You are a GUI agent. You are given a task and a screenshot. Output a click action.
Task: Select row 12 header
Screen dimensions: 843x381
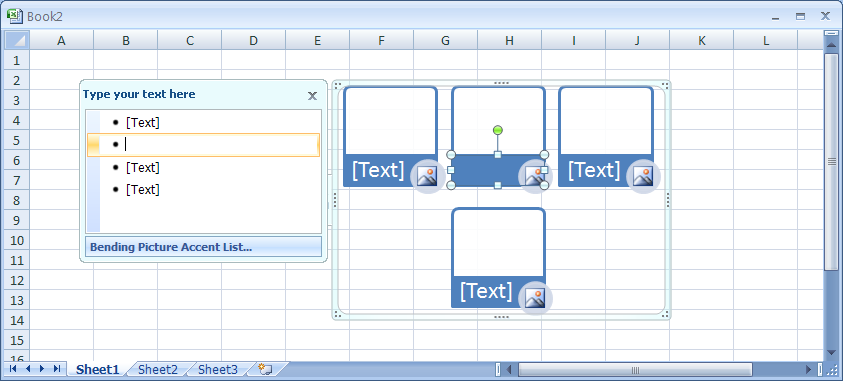(17, 280)
